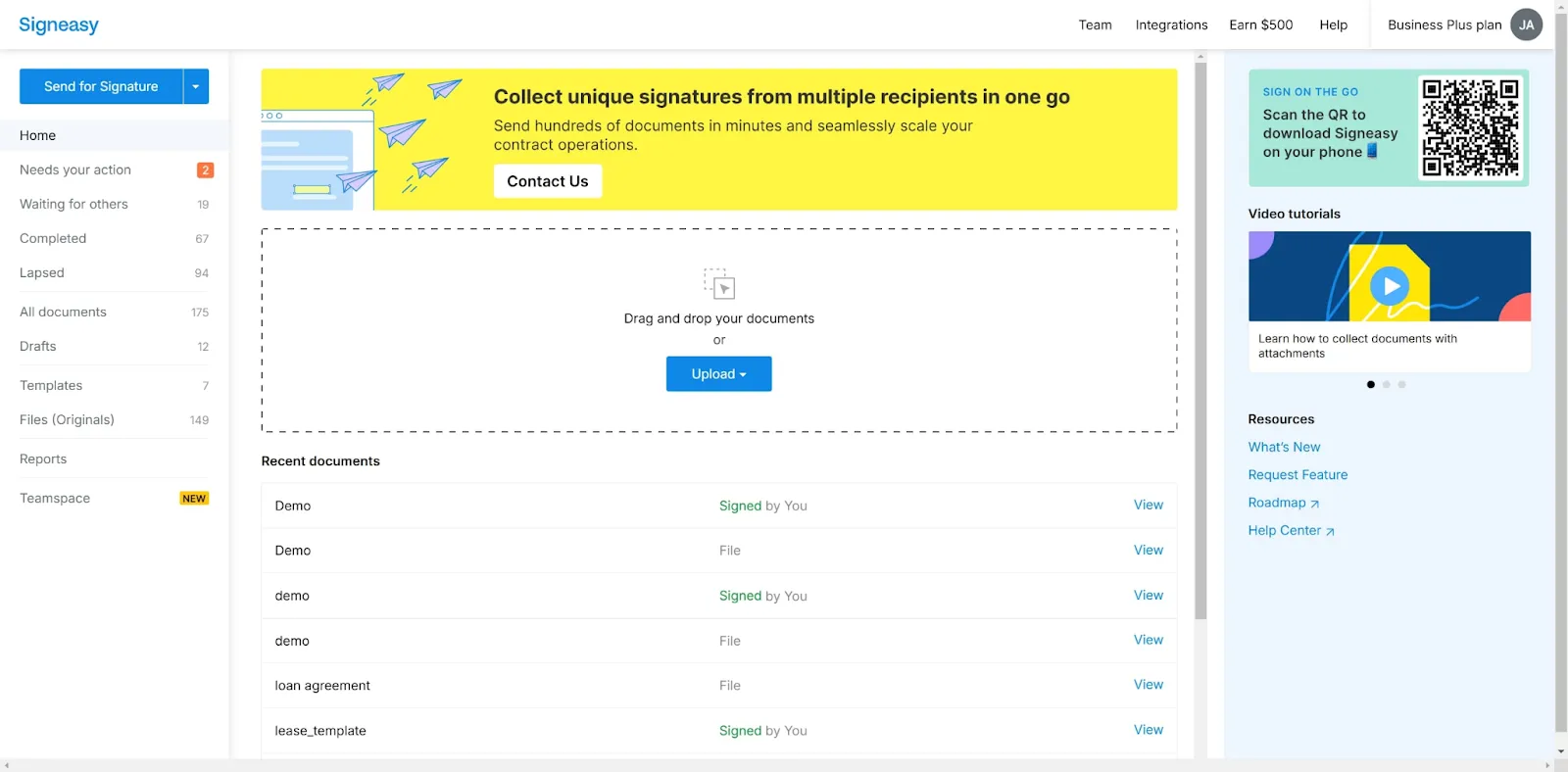Select second video carousel dot
1568x772 pixels.
(x=1386, y=384)
